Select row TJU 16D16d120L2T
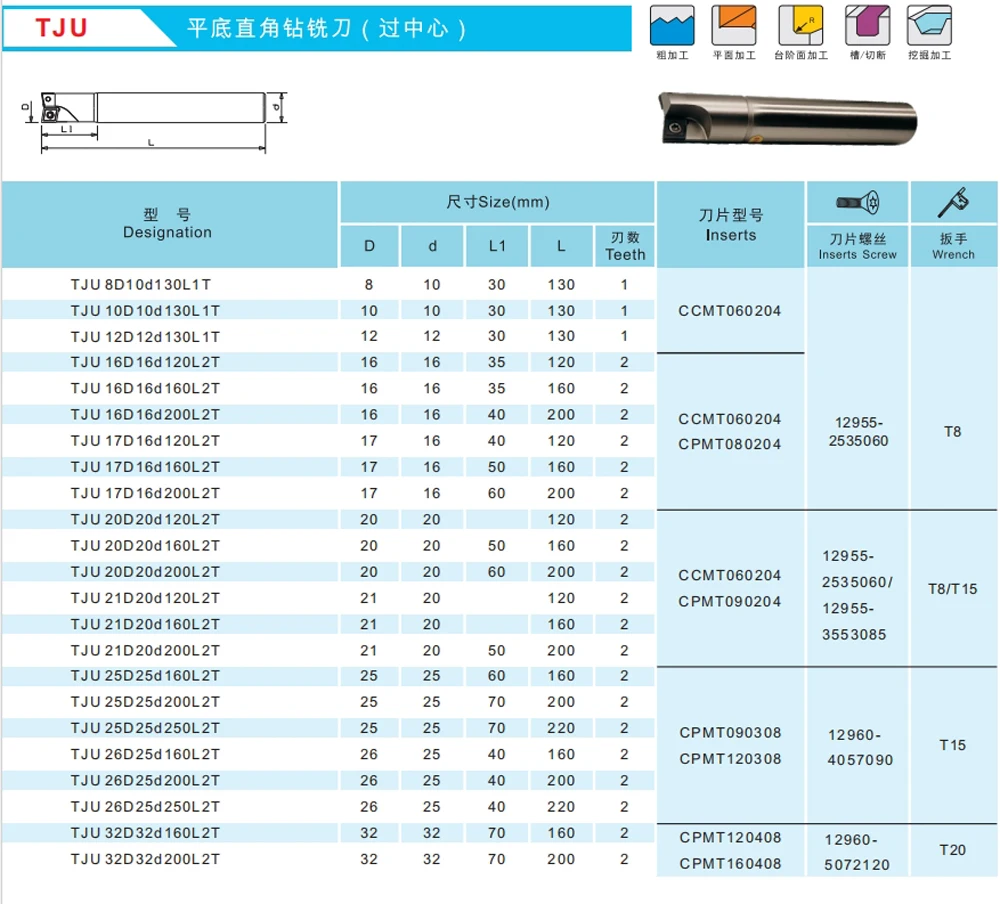This screenshot has width=1000, height=904. [x=328, y=362]
